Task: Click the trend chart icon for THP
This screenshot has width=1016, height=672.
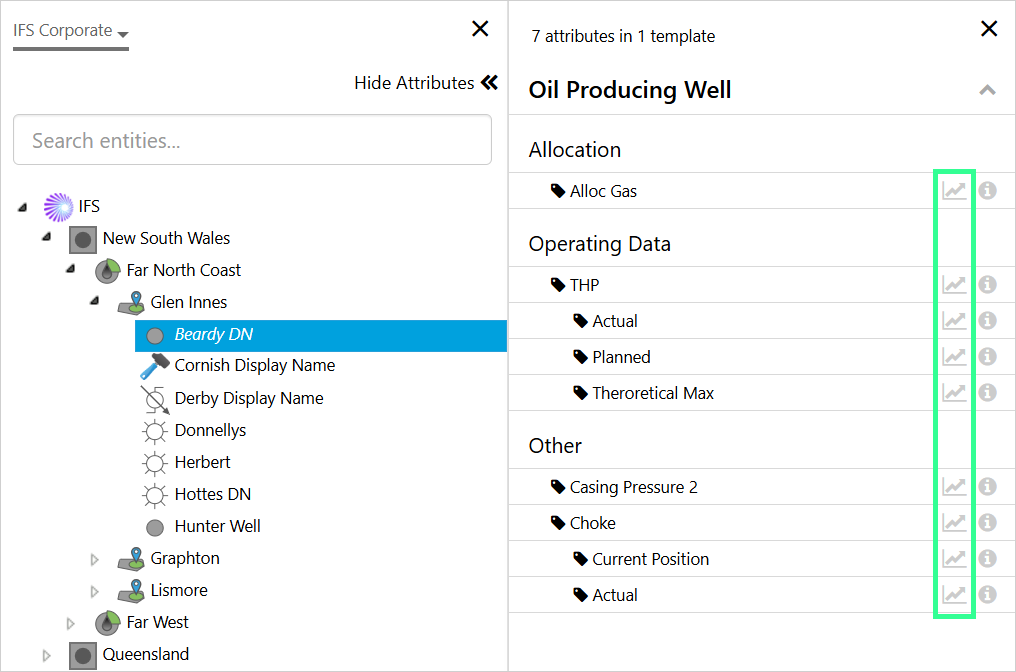Action: click(954, 285)
